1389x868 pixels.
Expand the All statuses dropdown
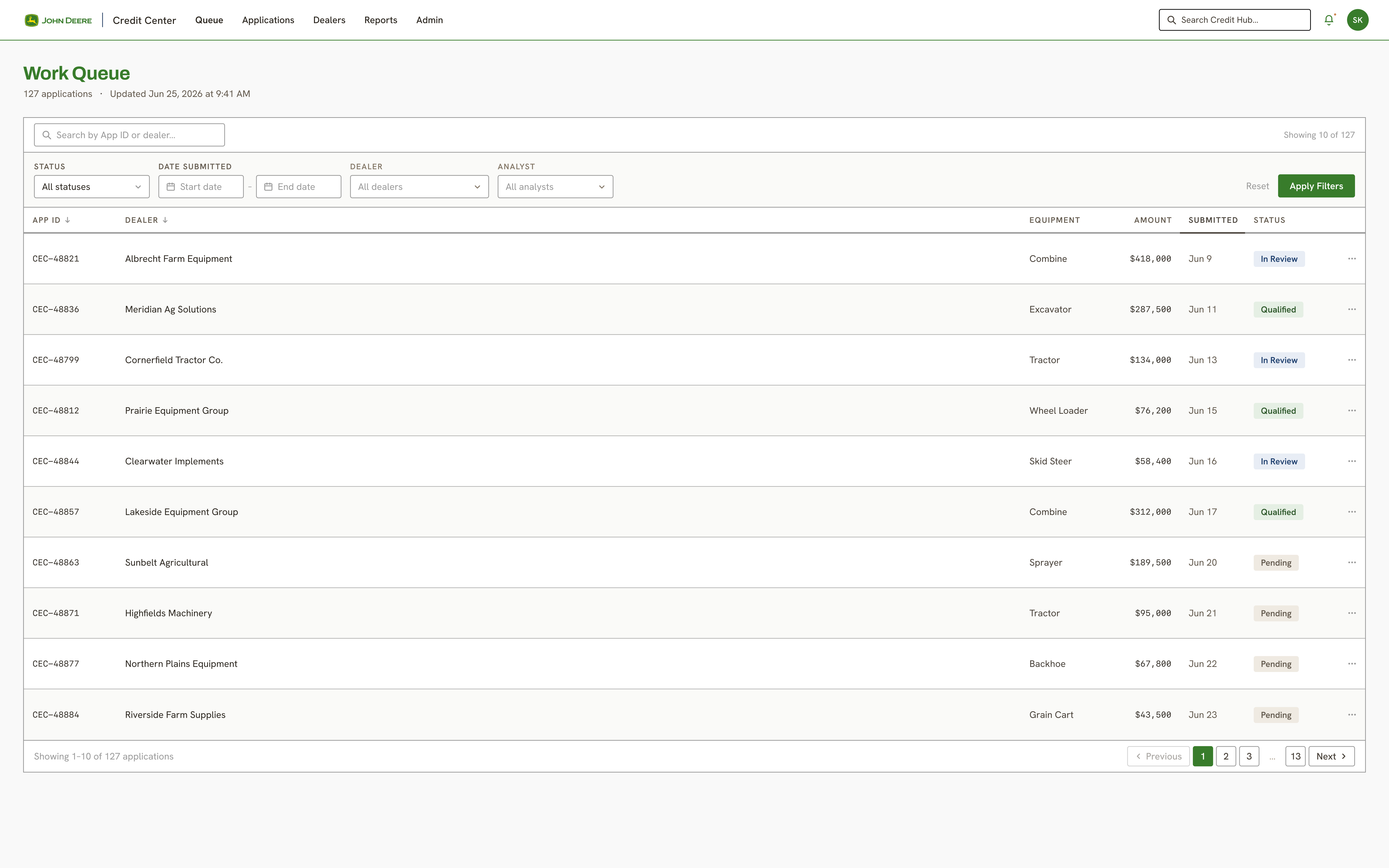pyautogui.click(x=92, y=187)
